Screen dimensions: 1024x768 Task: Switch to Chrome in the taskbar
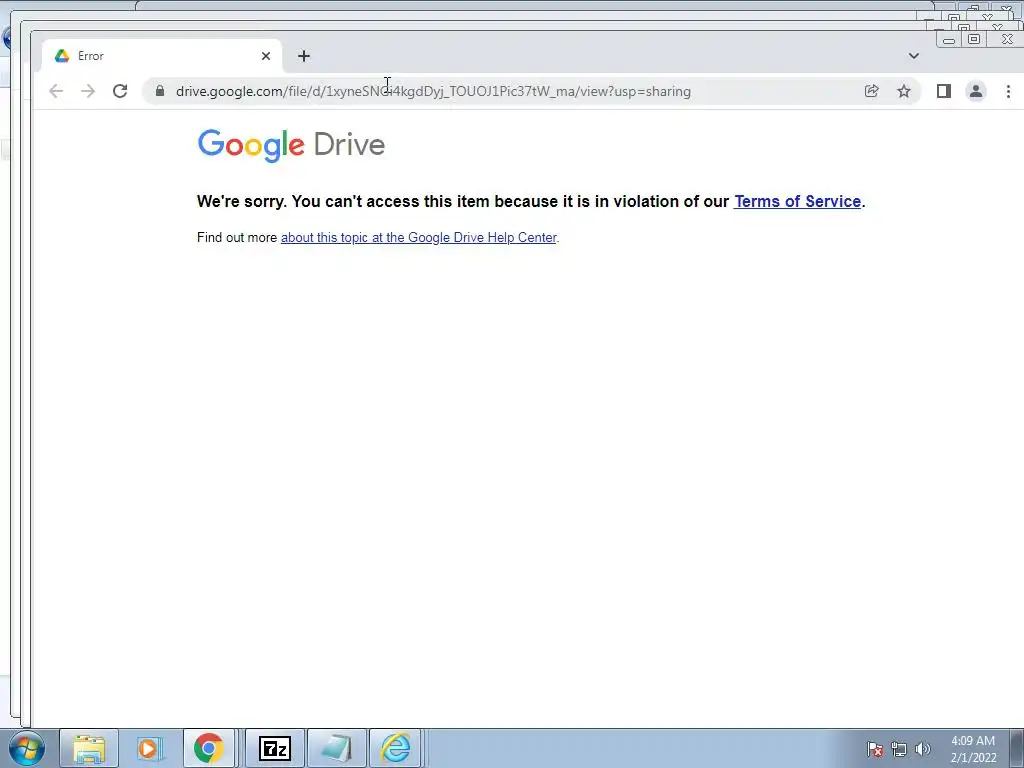(x=209, y=748)
